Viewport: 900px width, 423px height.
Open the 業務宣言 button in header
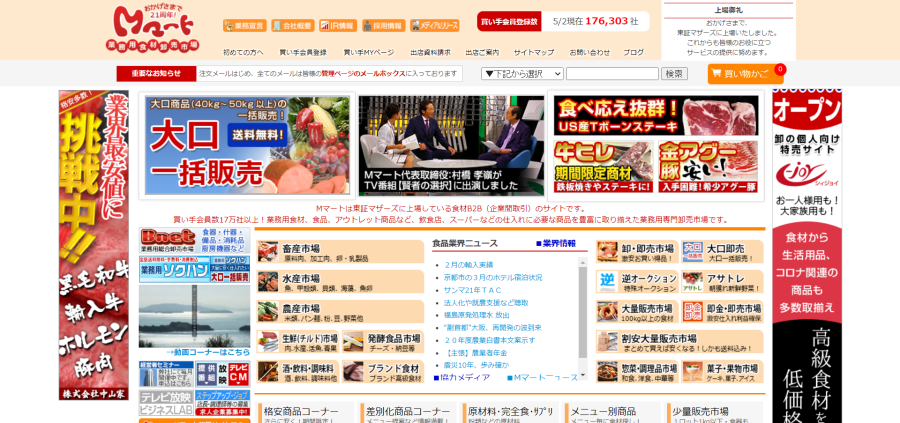[244, 26]
